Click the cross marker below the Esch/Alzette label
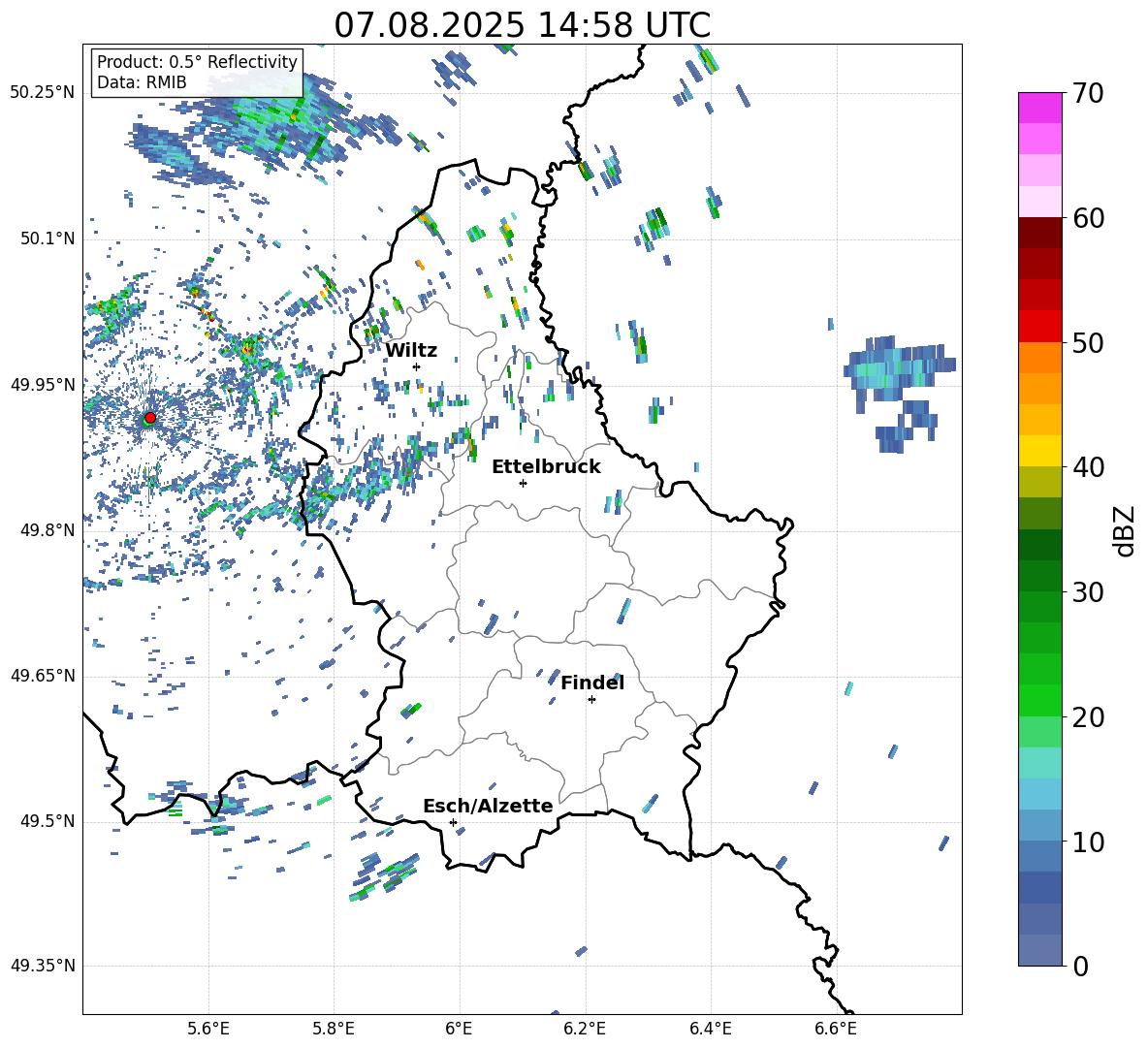Viewport: 1148px width, 1048px height. click(453, 822)
